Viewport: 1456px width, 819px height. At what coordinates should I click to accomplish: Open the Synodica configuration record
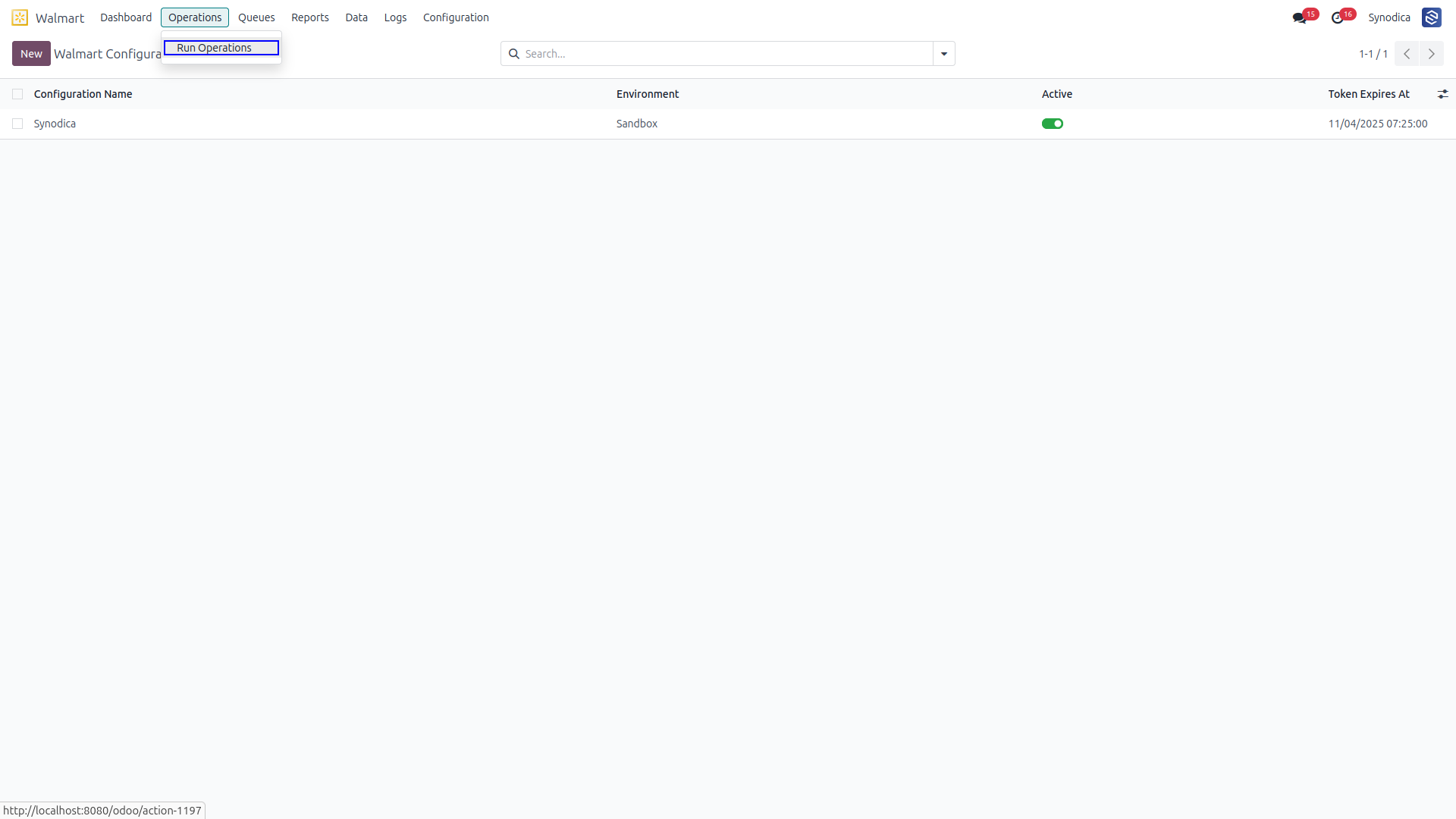[55, 124]
